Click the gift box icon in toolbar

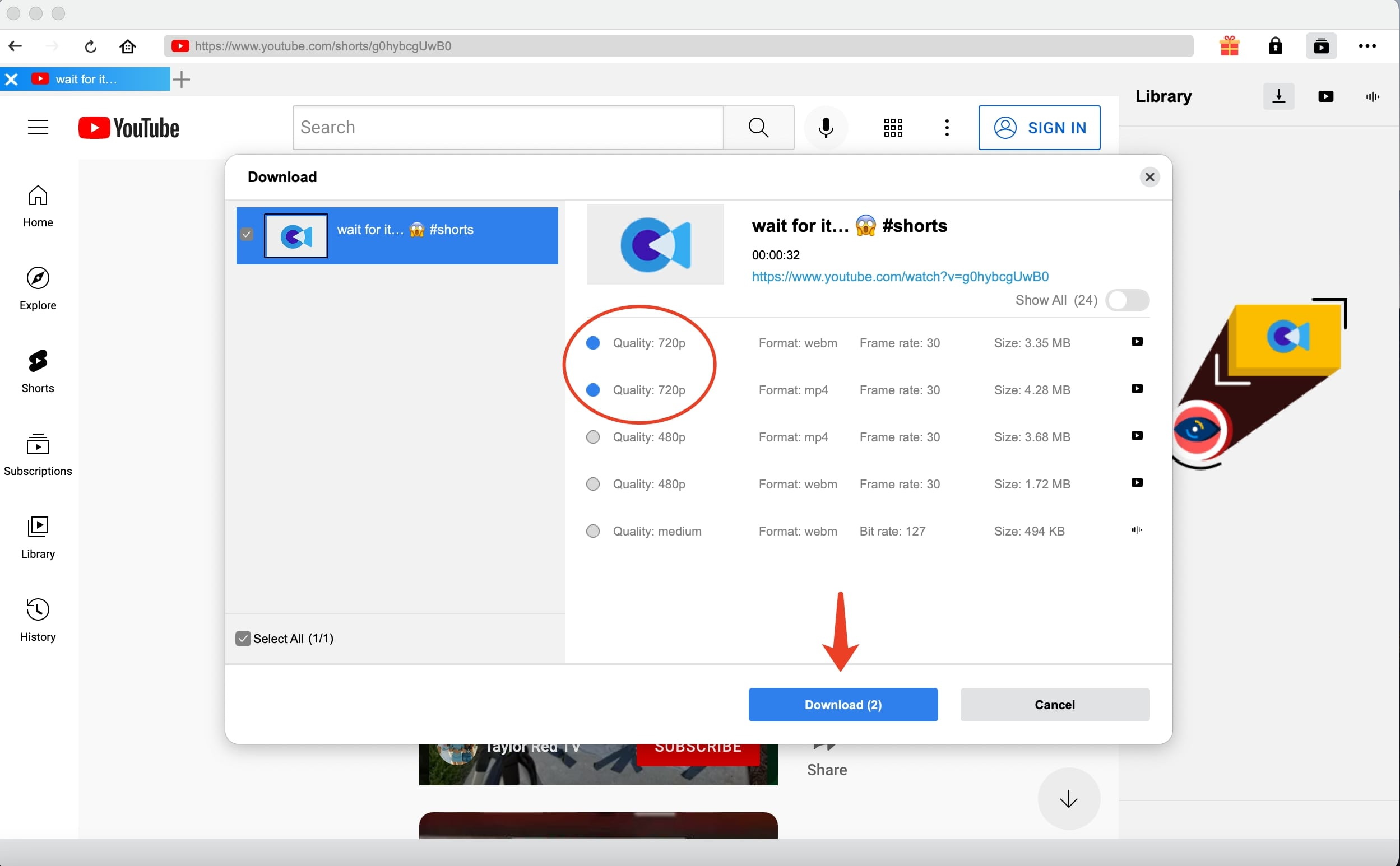pos(1229,46)
